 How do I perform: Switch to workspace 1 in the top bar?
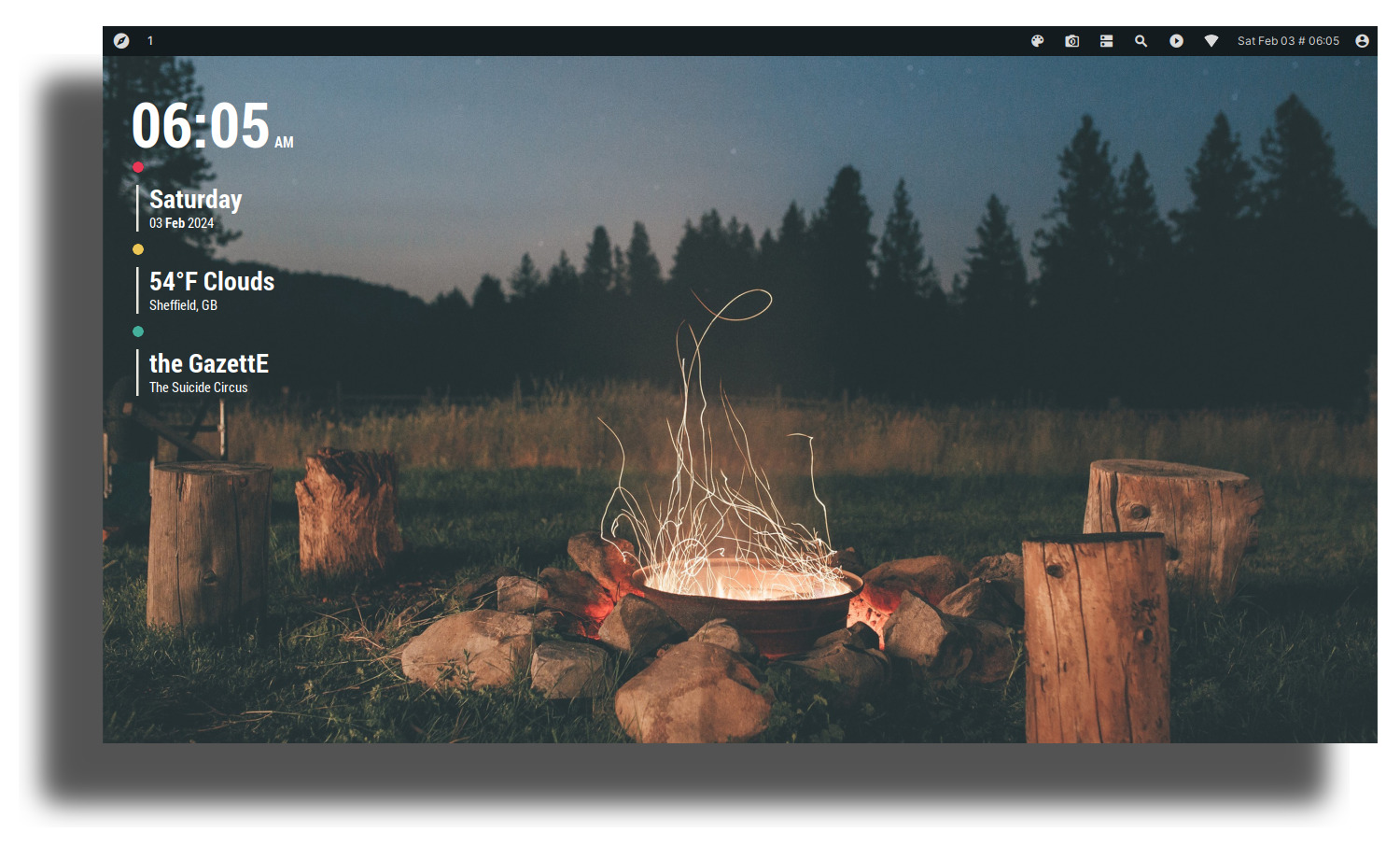click(x=150, y=41)
